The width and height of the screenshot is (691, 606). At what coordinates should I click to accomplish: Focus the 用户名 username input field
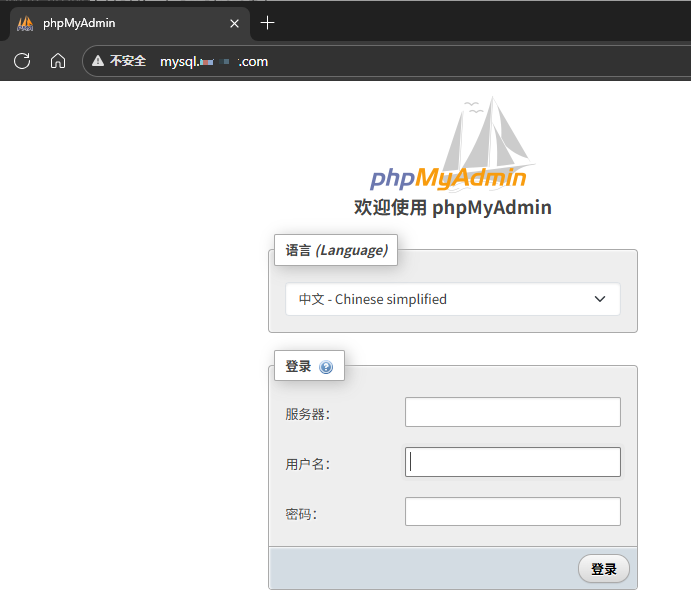512,462
